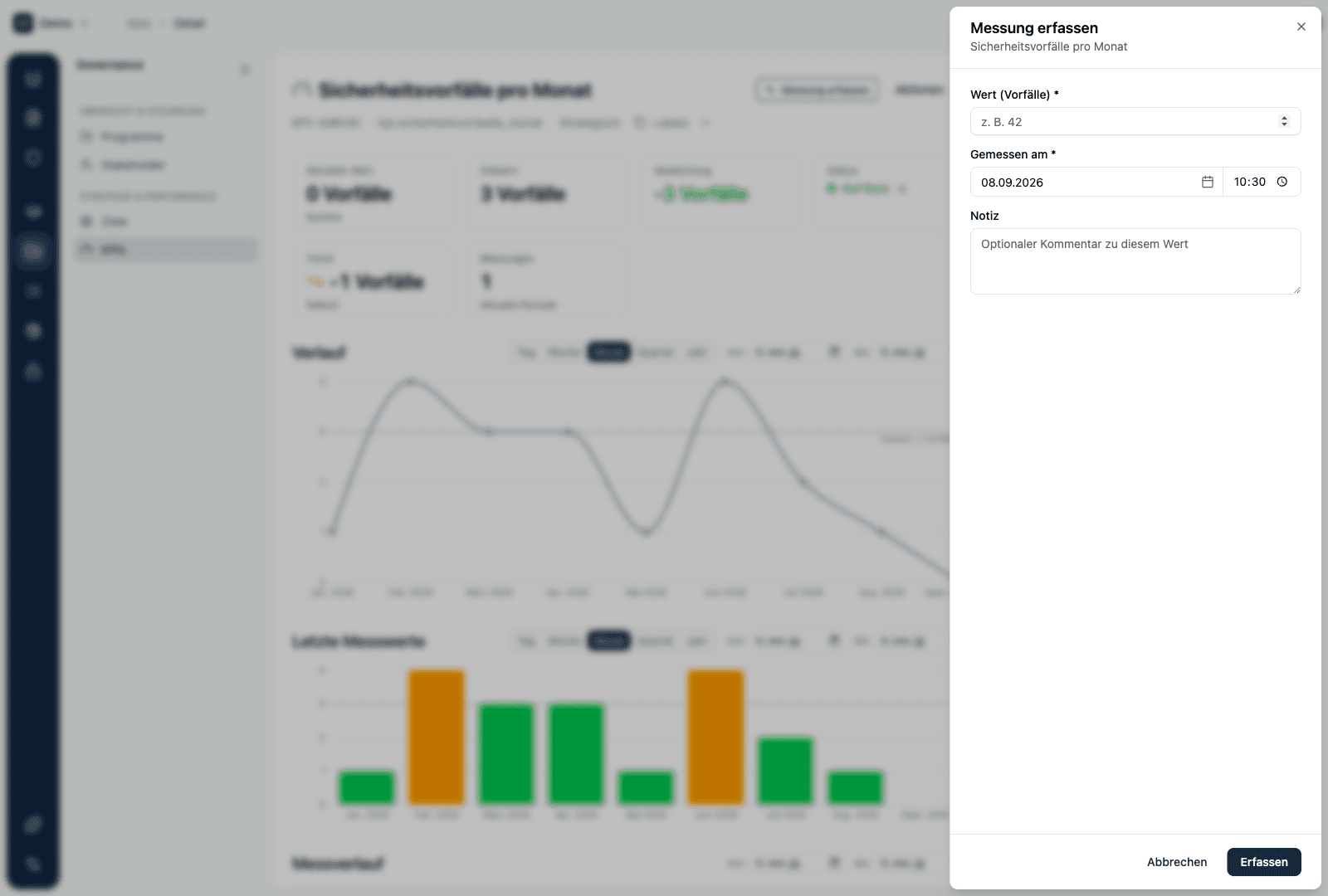
Task: Collapse the Governance sidebar panel icon
Action: 245,69
